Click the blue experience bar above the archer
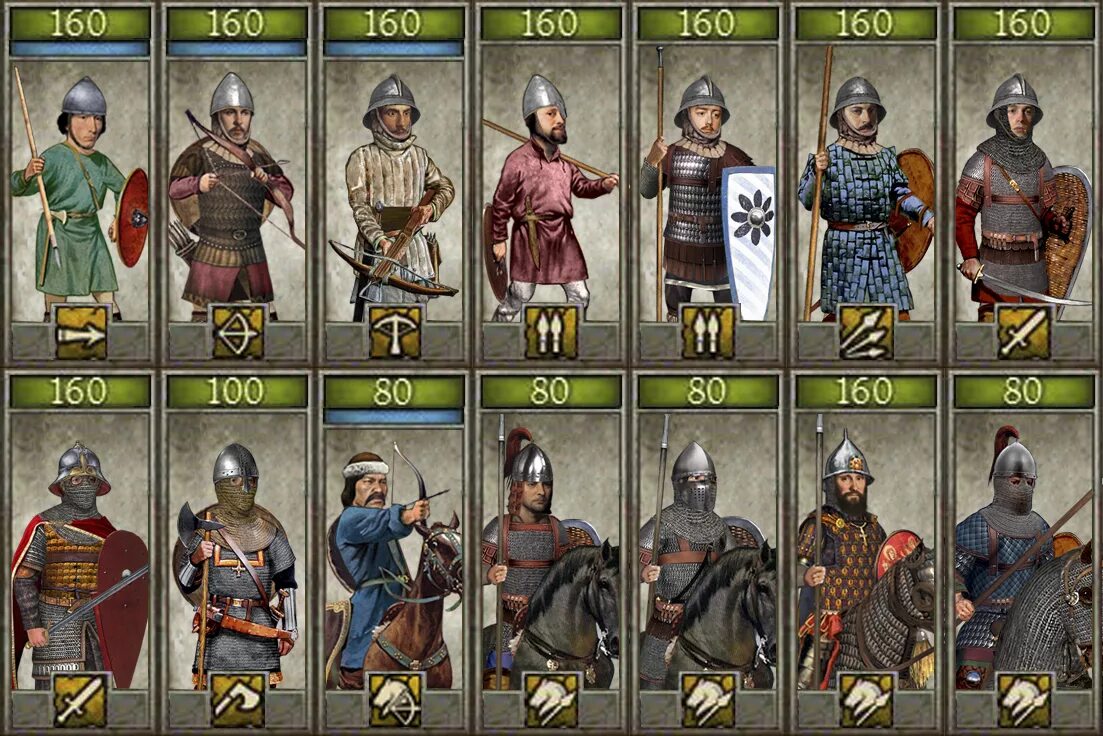The width and height of the screenshot is (1103, 736). (237, 49)
